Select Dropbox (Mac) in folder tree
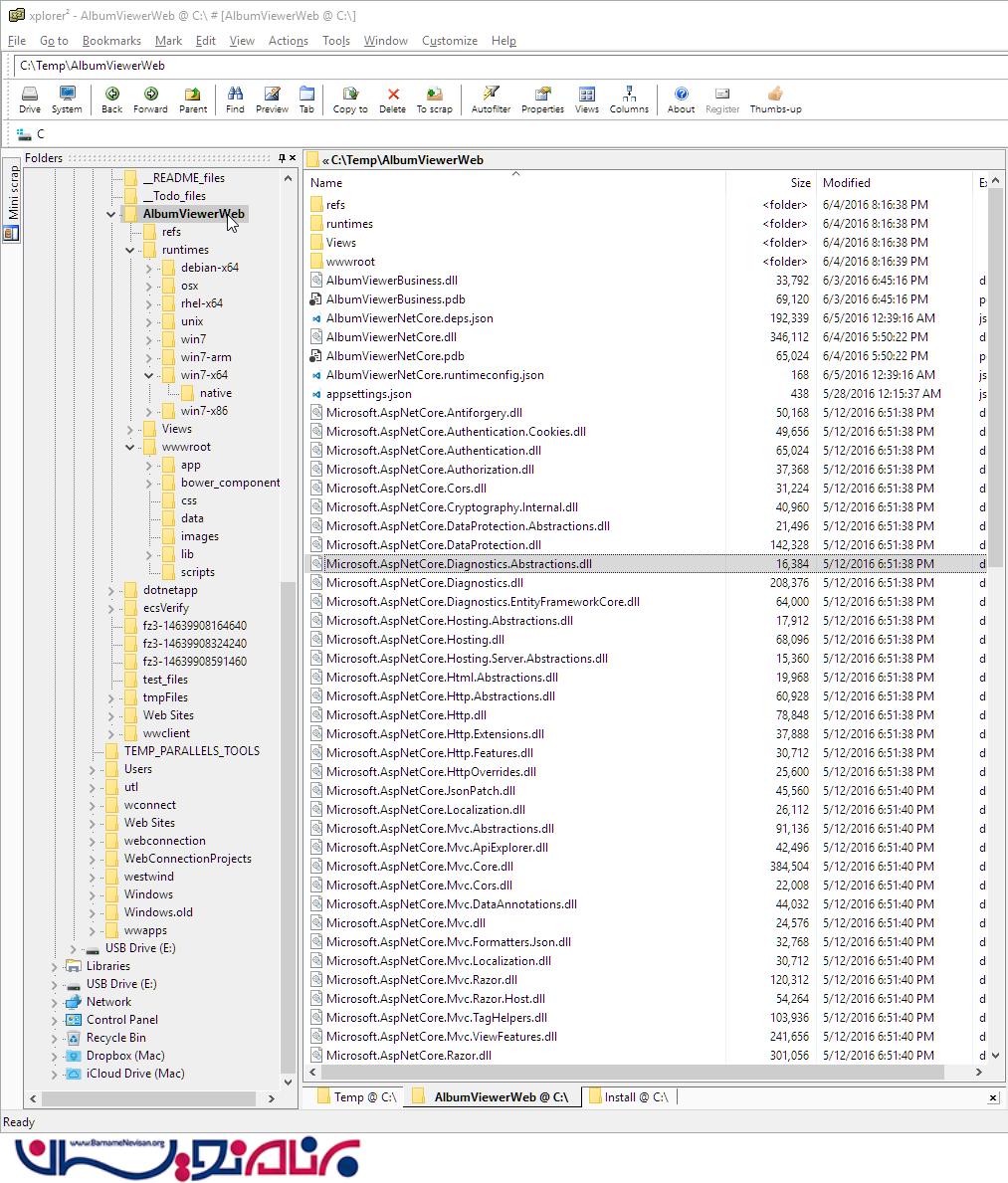This screenshot has width=1008, height=1183. (x=124, y=1056)
